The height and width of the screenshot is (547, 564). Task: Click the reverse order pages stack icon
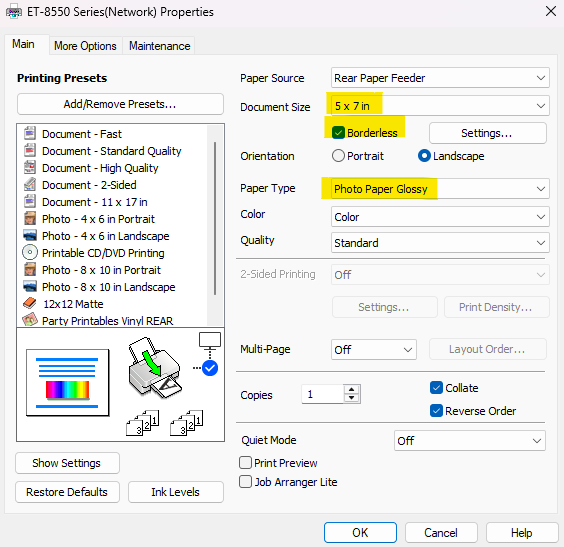187,423
